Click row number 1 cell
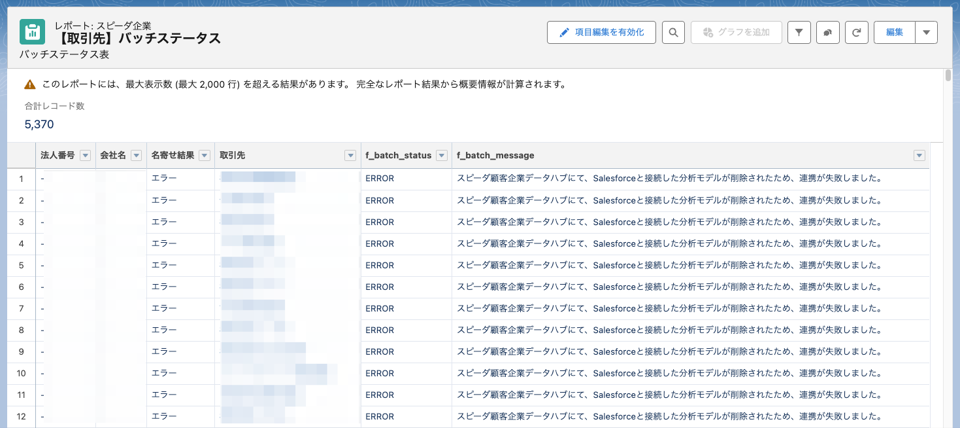Image resolution: width=960 pixels, height=428 pixels. pyautogui.click(x=21, y=179)
